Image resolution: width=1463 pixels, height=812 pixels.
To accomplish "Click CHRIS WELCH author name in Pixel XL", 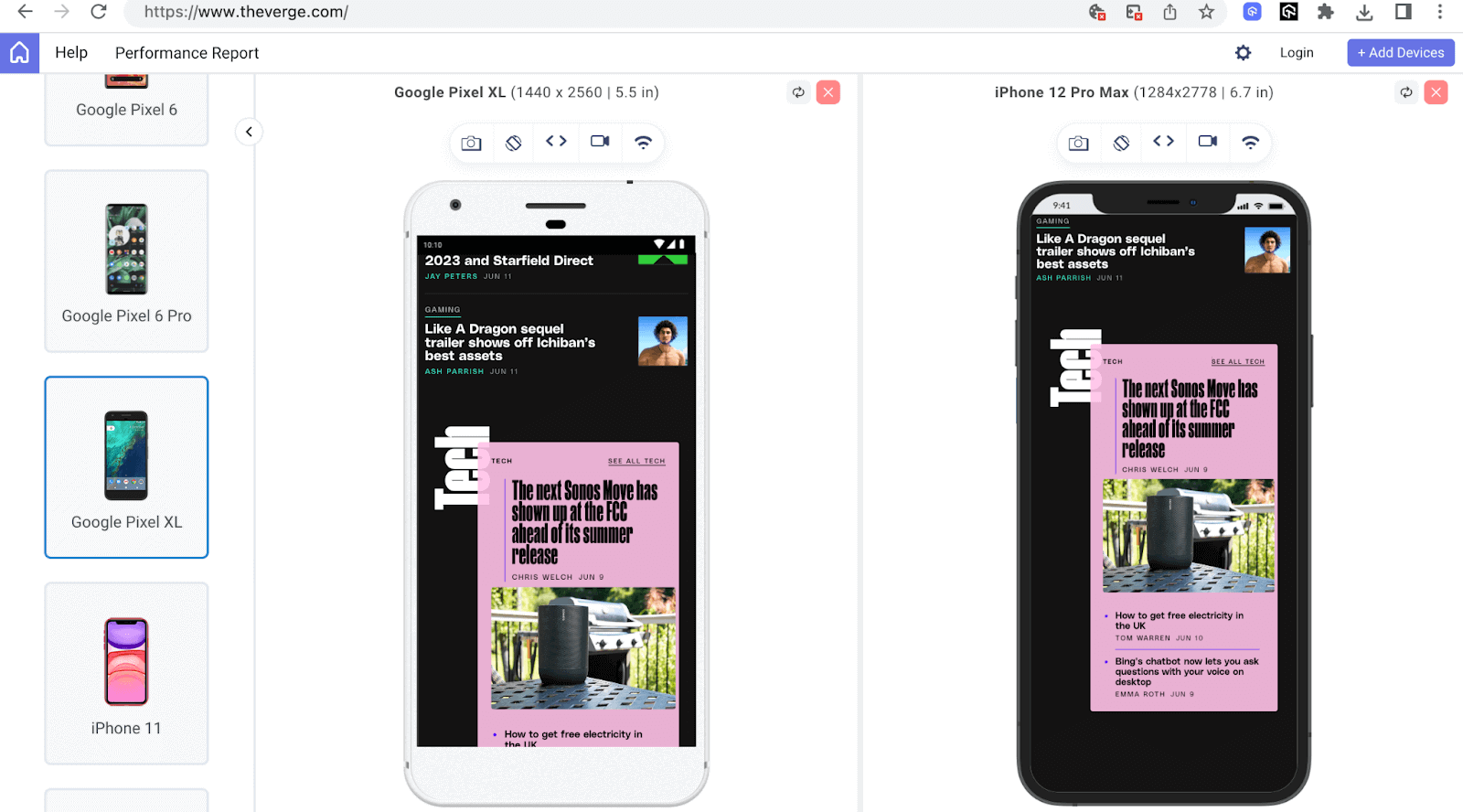I will [542, 577].
